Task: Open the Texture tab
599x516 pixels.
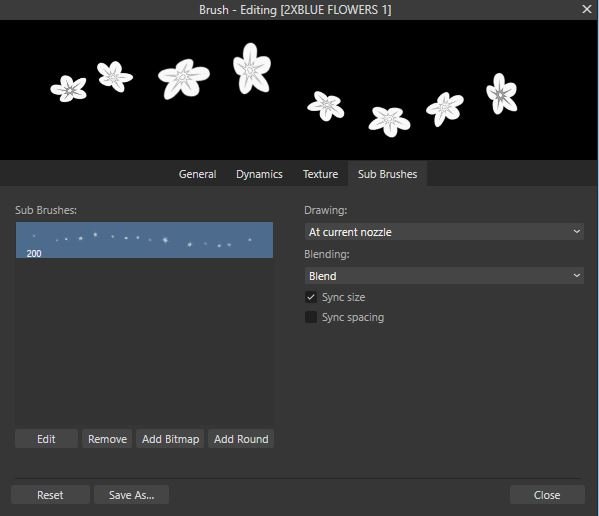Action: tap(320, 174)
